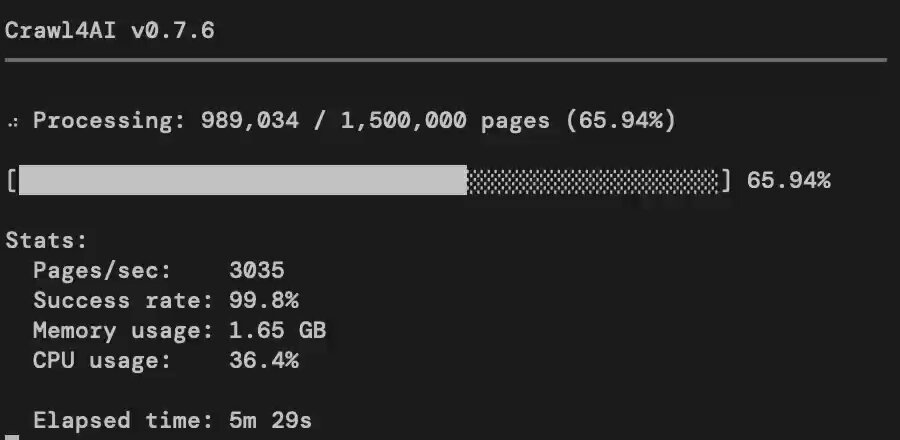The height and width of the screenshot is (440, 900).
Task: Click the 65.94% label right of bar
Action: pos(789,181)
